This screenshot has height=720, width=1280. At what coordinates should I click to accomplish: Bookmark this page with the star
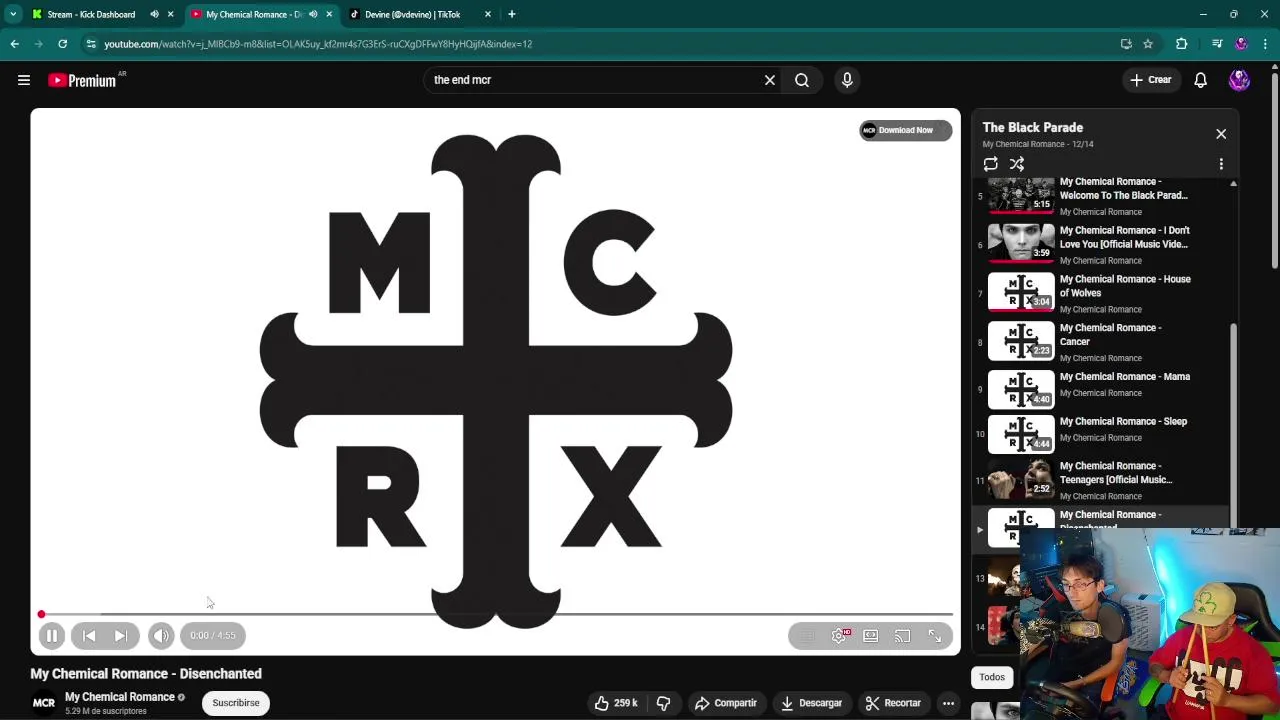pyautogui.click(x=1148, y=44)
